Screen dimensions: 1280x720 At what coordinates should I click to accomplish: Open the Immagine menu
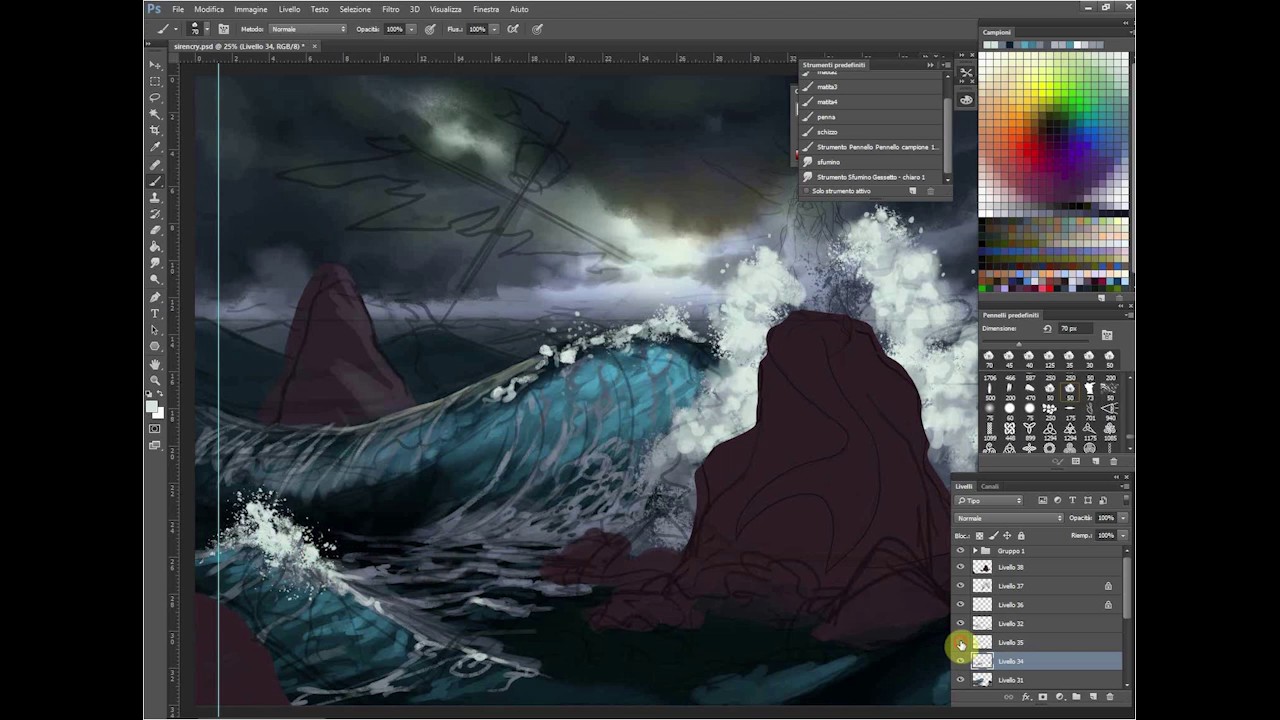pos(251,9)
